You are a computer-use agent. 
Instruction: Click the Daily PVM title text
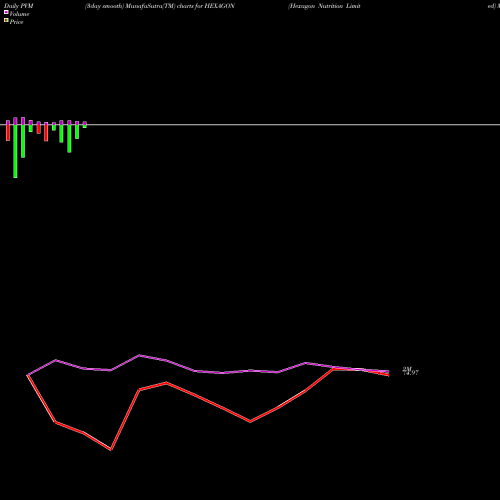pos(19,6)
